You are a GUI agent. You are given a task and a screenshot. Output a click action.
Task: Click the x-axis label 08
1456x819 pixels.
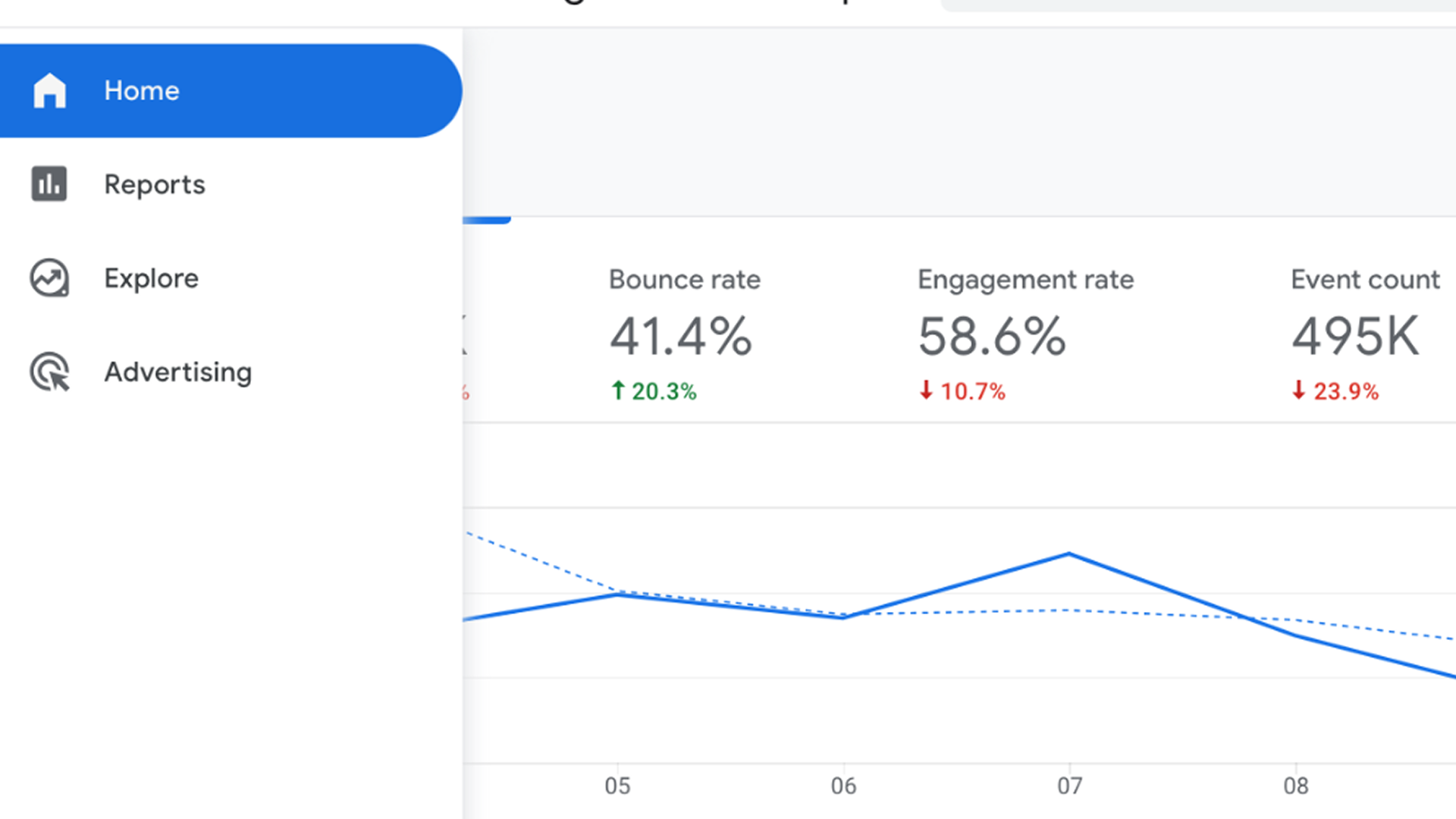pos(1296,786)
